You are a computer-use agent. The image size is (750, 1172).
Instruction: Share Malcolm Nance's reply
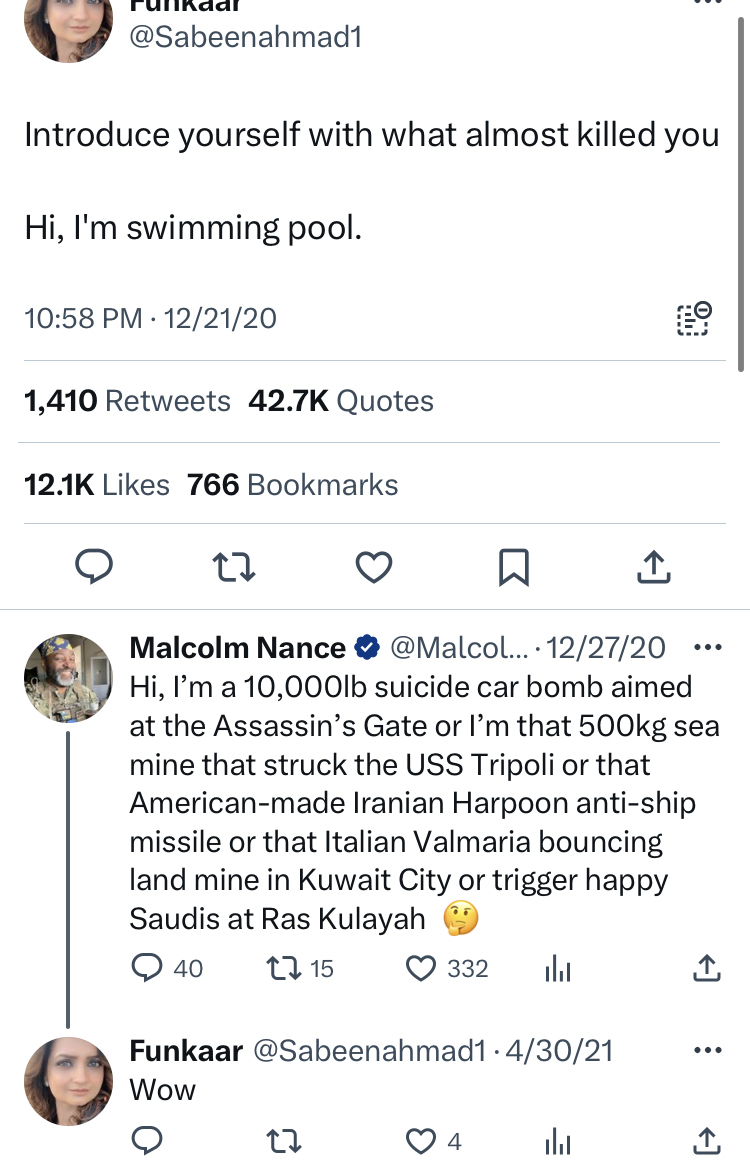point(706,968)
